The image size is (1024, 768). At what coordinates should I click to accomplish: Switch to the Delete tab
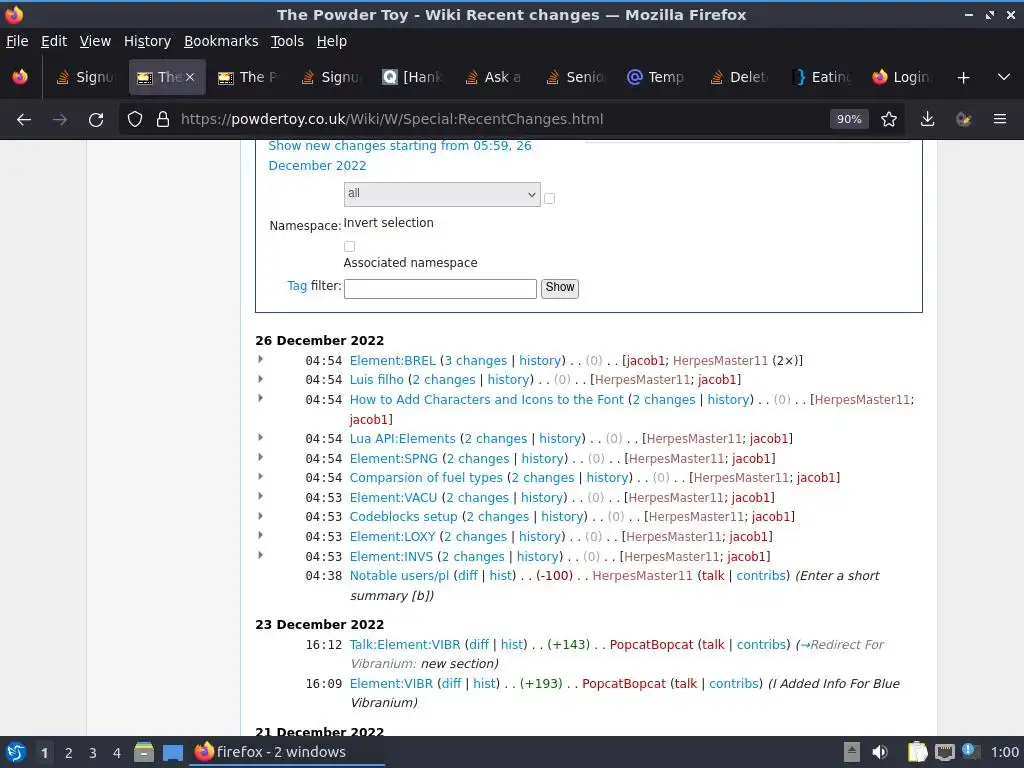point(739,78)
